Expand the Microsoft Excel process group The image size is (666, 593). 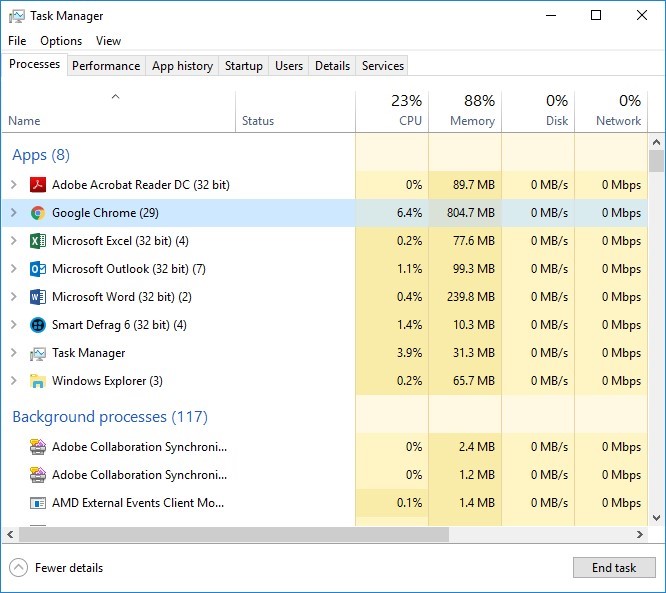click(14, 241)
